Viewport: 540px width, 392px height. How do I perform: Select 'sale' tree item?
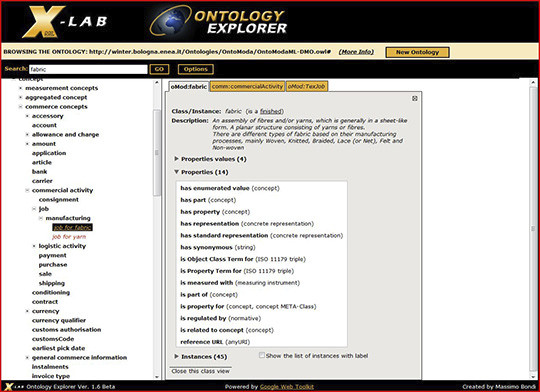click(45, 274)
